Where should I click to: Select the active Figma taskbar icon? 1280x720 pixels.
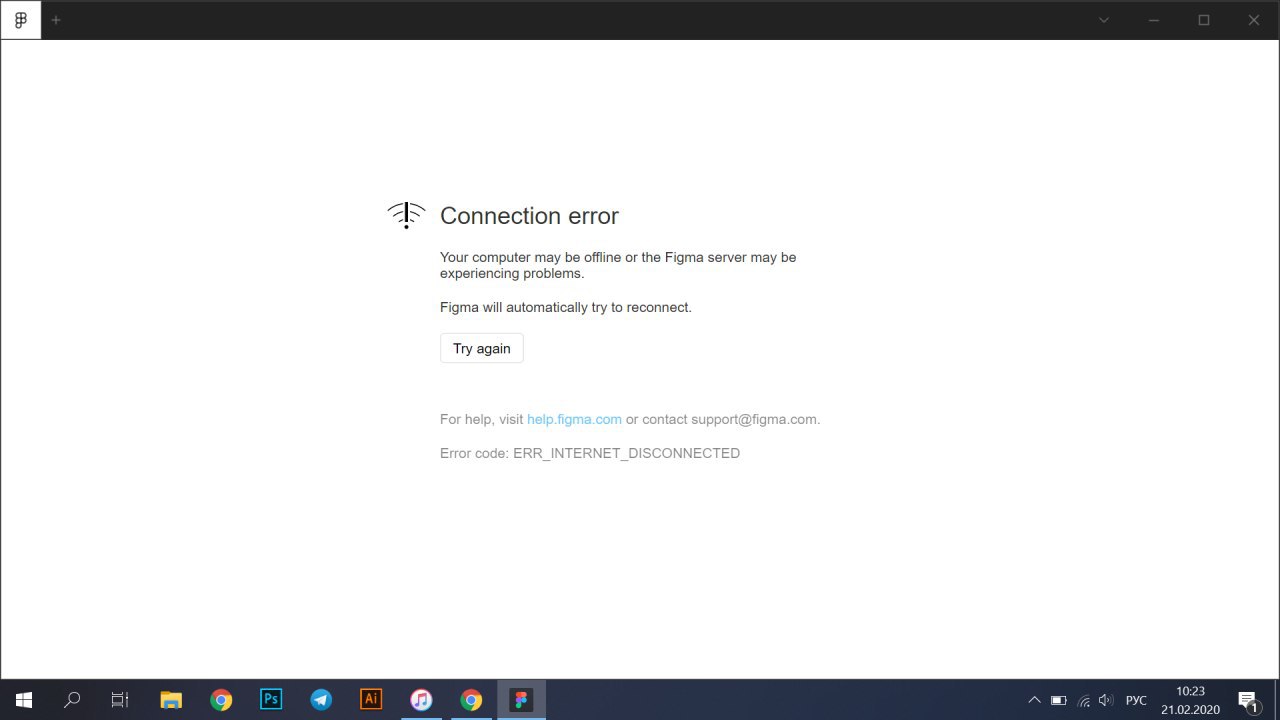(x=521, y=700)
